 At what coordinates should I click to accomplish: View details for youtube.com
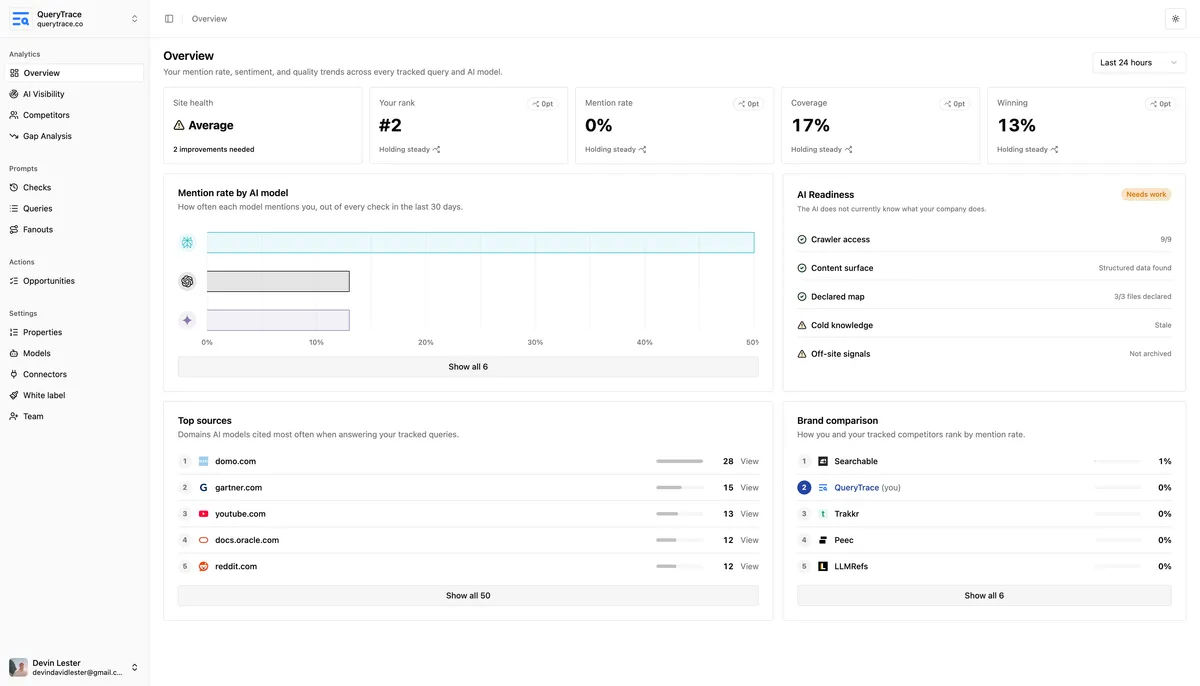tap(749, 514)
